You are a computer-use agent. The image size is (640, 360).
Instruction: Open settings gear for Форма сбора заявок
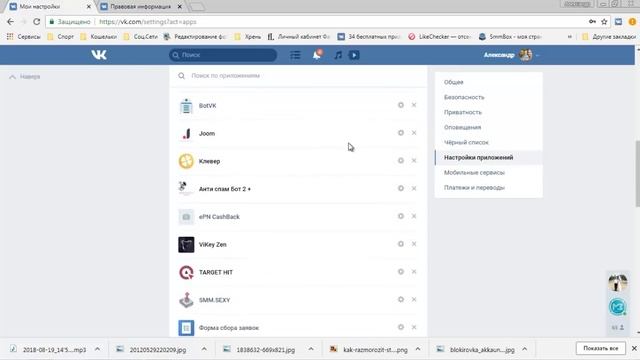click(x=401, y=327)
